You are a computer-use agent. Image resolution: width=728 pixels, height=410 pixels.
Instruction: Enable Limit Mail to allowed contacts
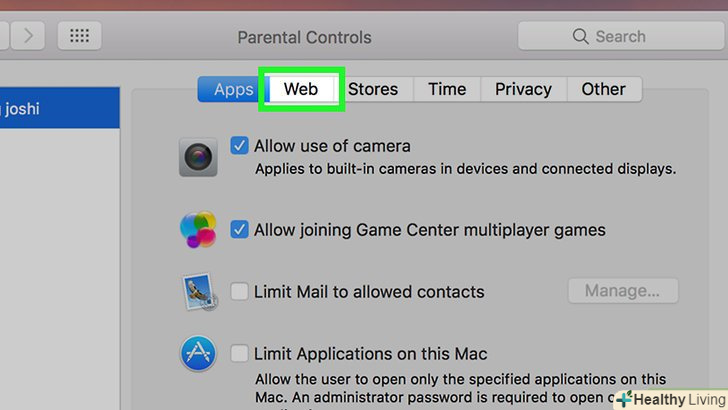[239, 292]
